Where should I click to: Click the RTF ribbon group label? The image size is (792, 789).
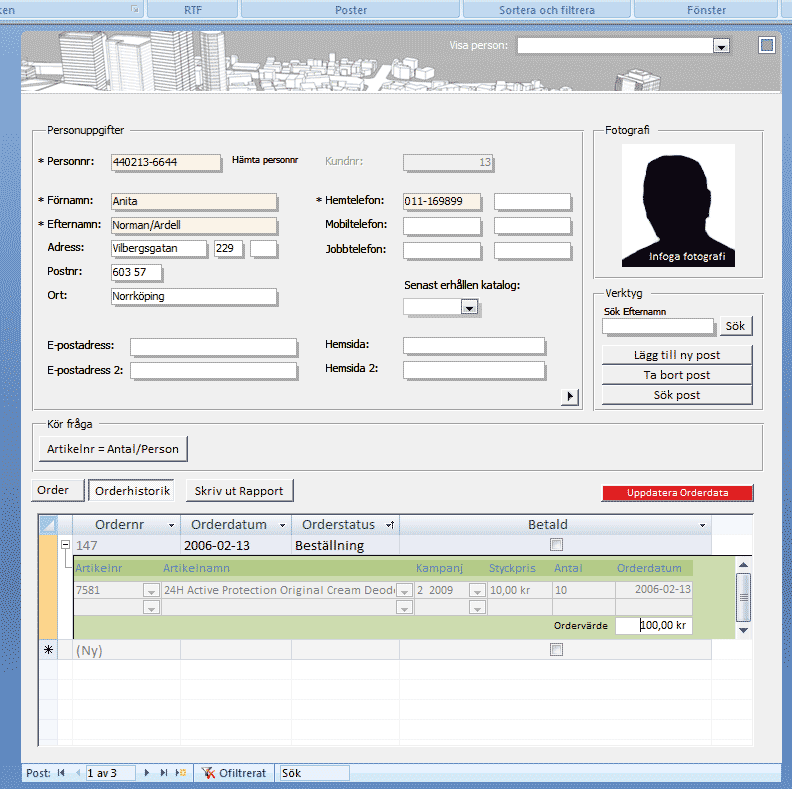pyautogui.click(x=192, y=10)
